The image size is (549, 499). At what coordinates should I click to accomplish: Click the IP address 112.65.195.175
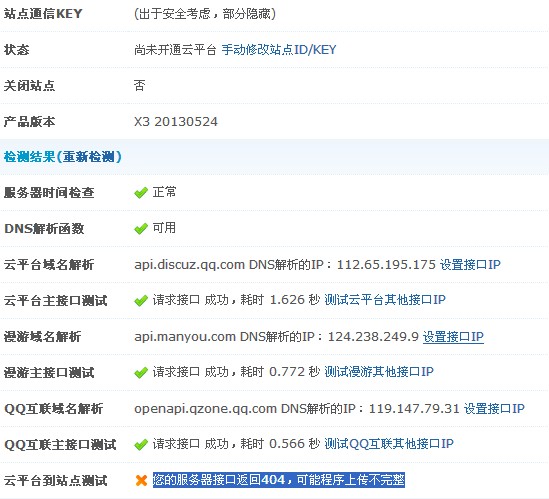coord(386,265)
